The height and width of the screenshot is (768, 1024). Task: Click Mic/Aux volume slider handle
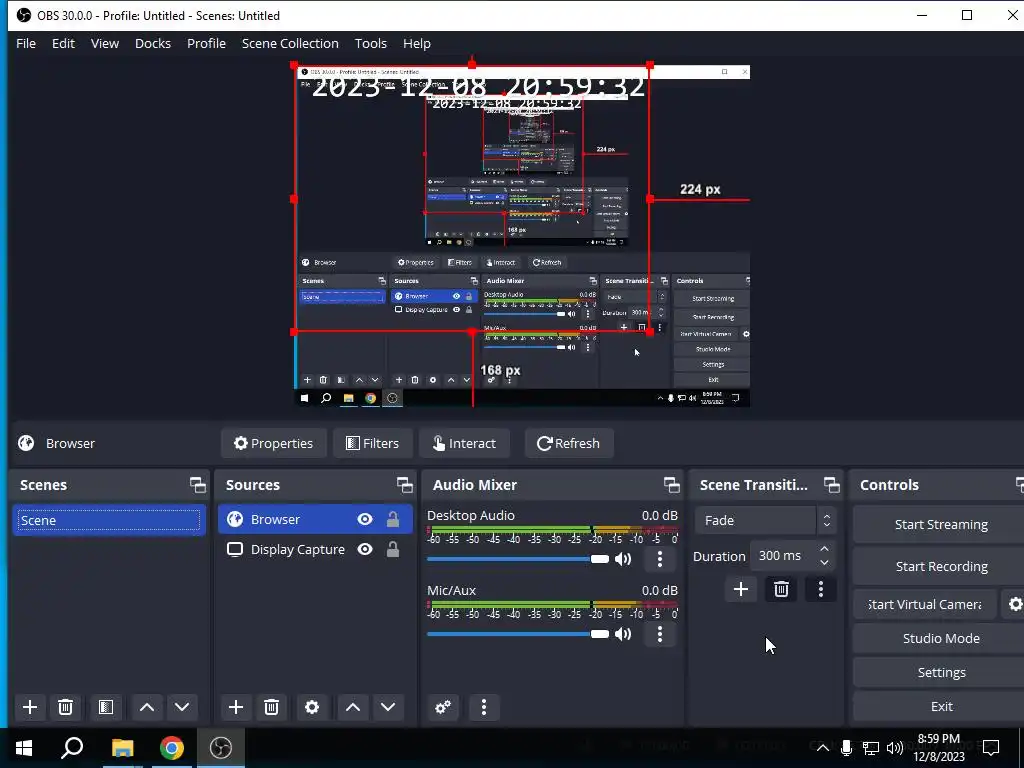[x=600, y=634]
